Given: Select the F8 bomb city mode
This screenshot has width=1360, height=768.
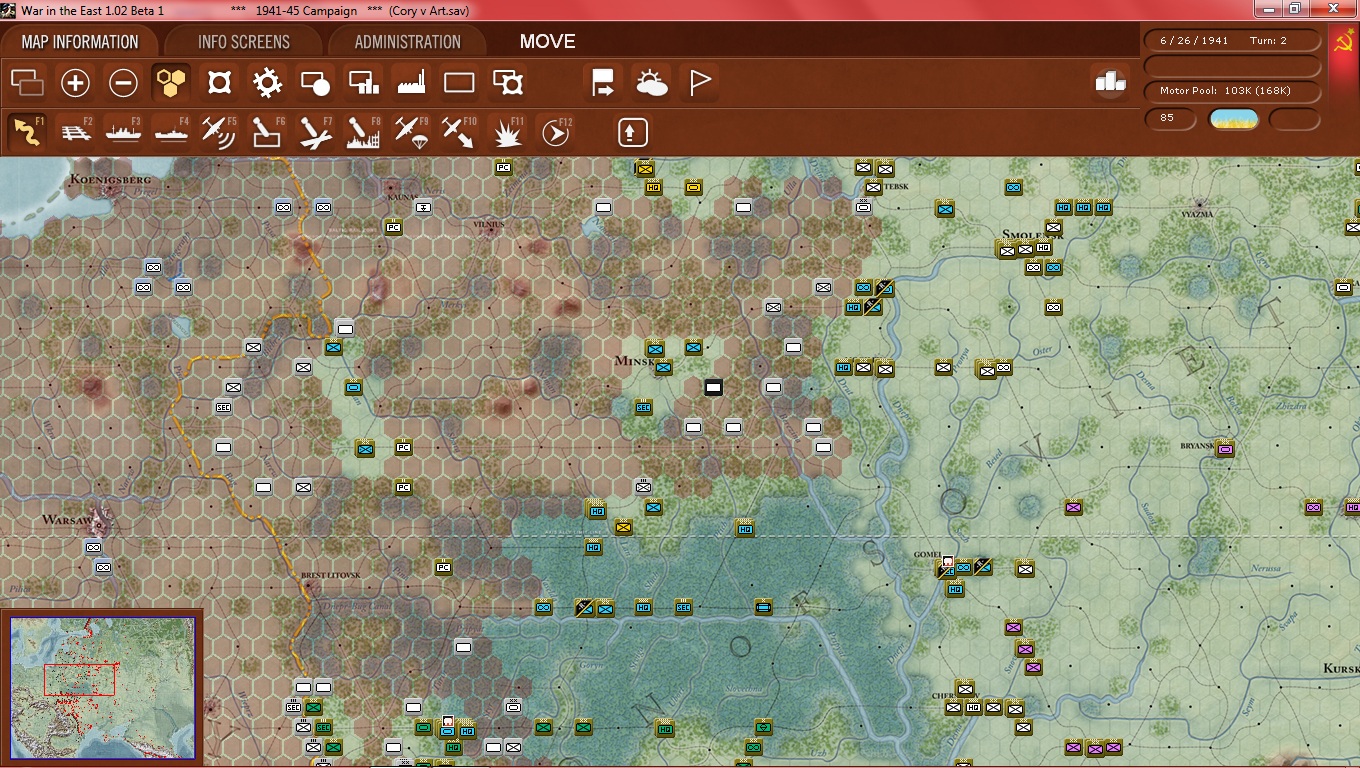Looking at the screenshot, I should pos(362,131).
